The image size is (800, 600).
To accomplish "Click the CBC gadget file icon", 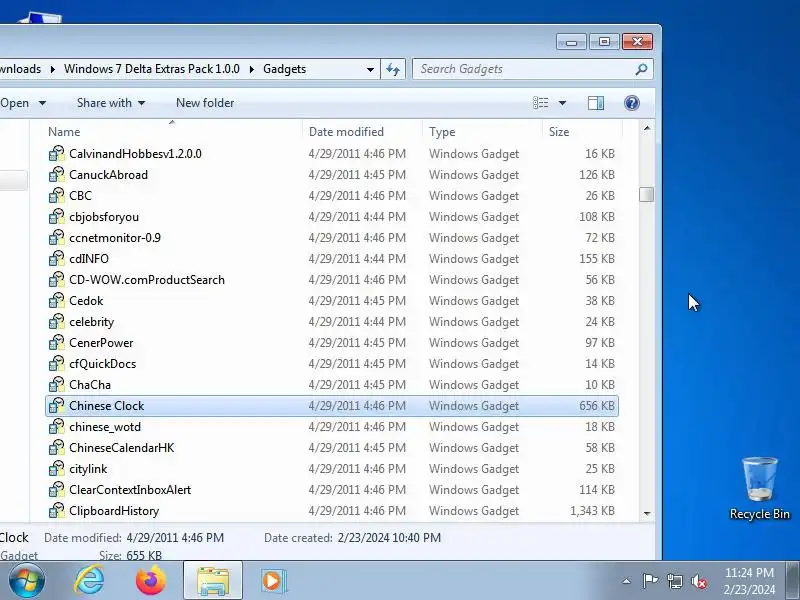I will (57, 195).
